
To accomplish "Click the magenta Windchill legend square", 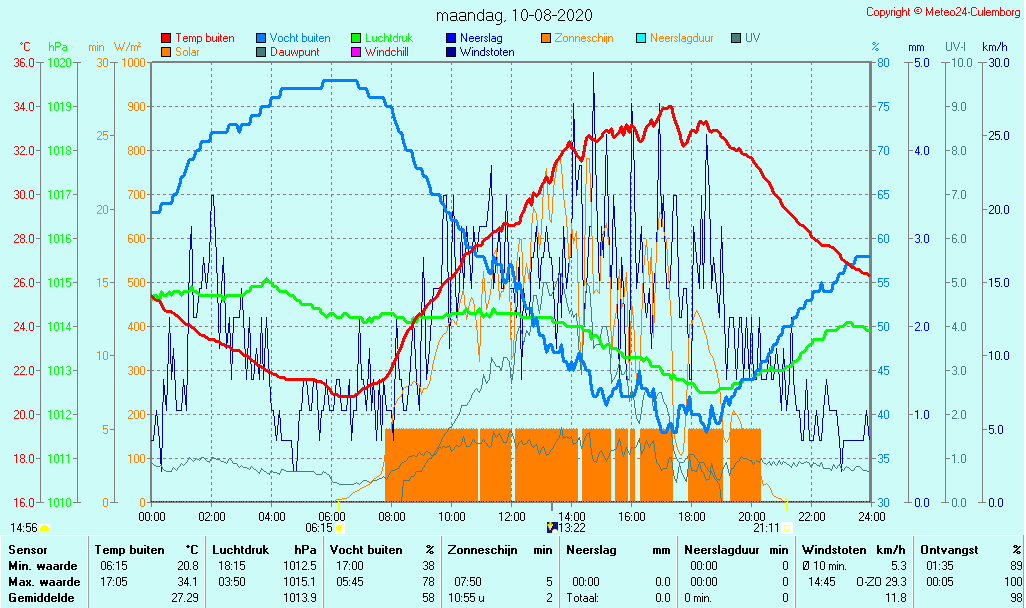I will click(x=356, y=51).
